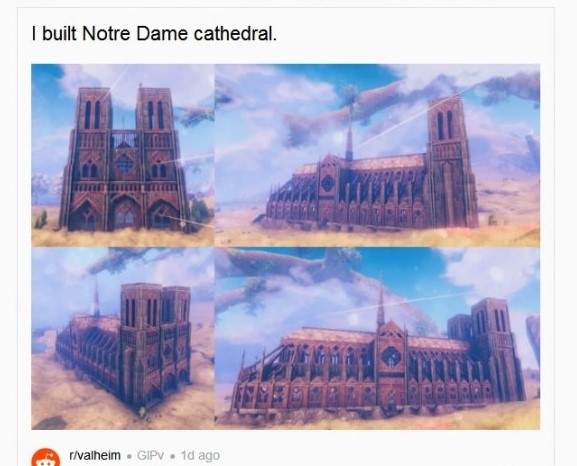Open the bottom-left angled corner view image
The height and width of the screenshot is (466, 577).
tap(123, 338)
